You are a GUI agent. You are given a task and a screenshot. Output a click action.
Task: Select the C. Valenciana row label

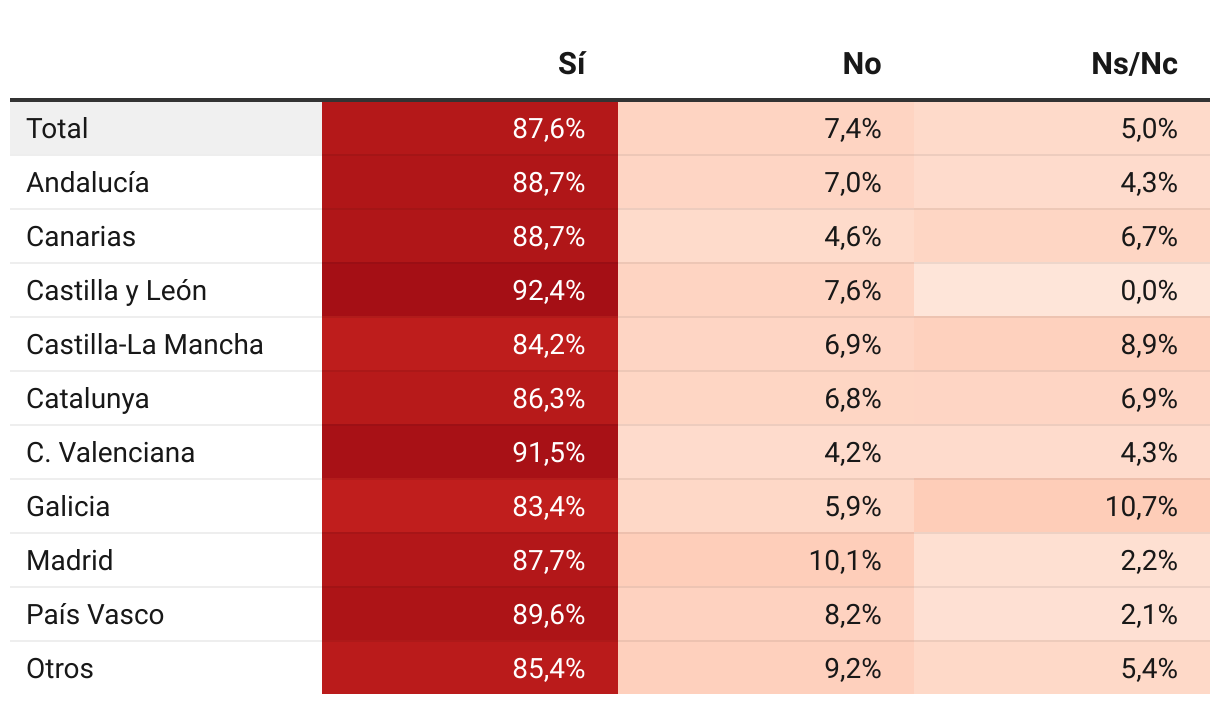click(111, 452)
